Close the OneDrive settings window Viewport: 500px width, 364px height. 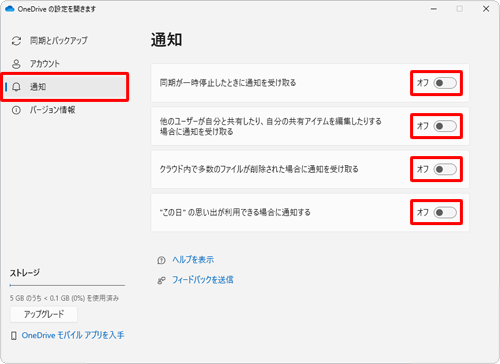pyautogui.click(x=486, y=9)
